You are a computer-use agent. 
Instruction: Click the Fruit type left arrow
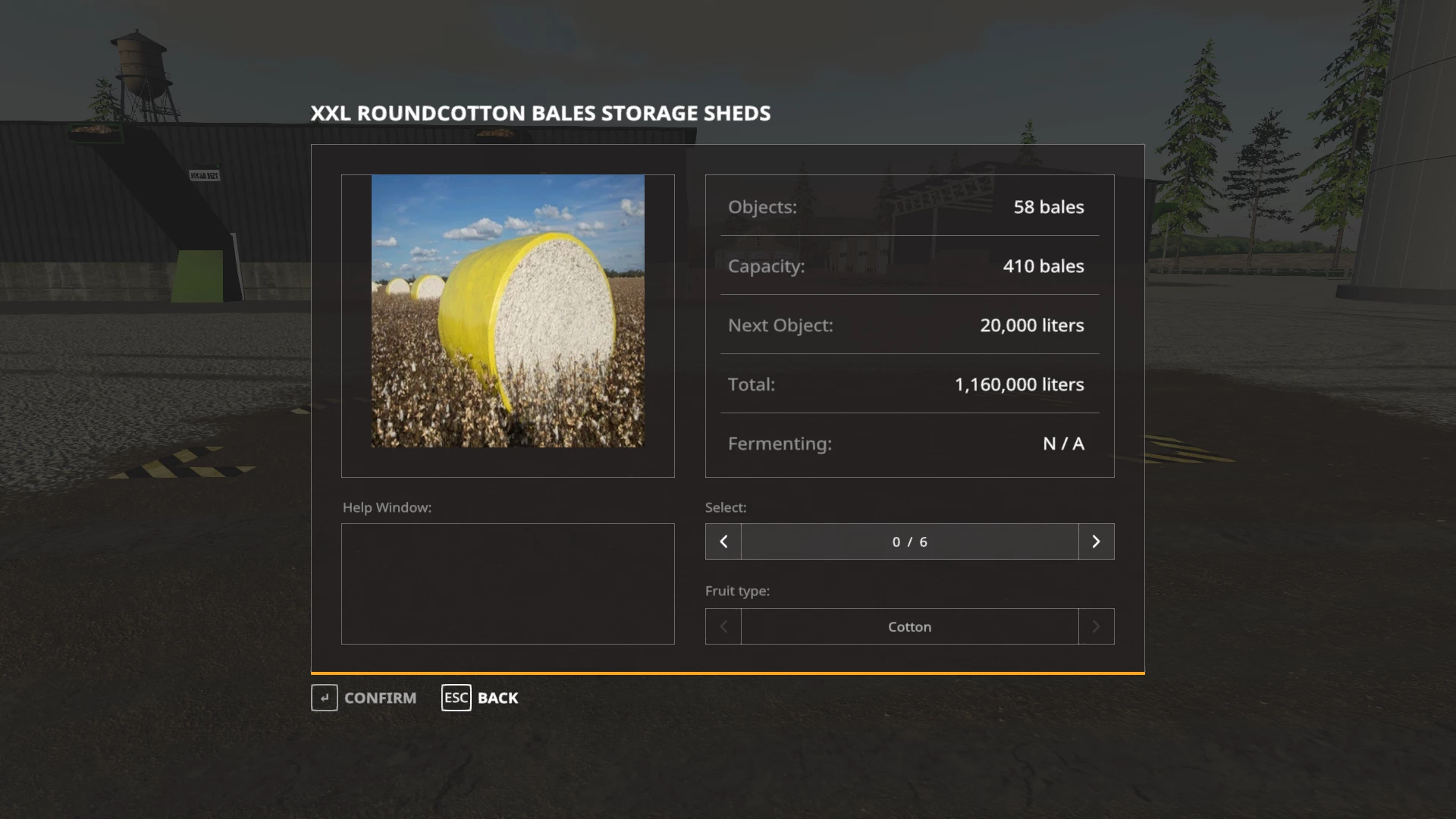tap(723, 626)
